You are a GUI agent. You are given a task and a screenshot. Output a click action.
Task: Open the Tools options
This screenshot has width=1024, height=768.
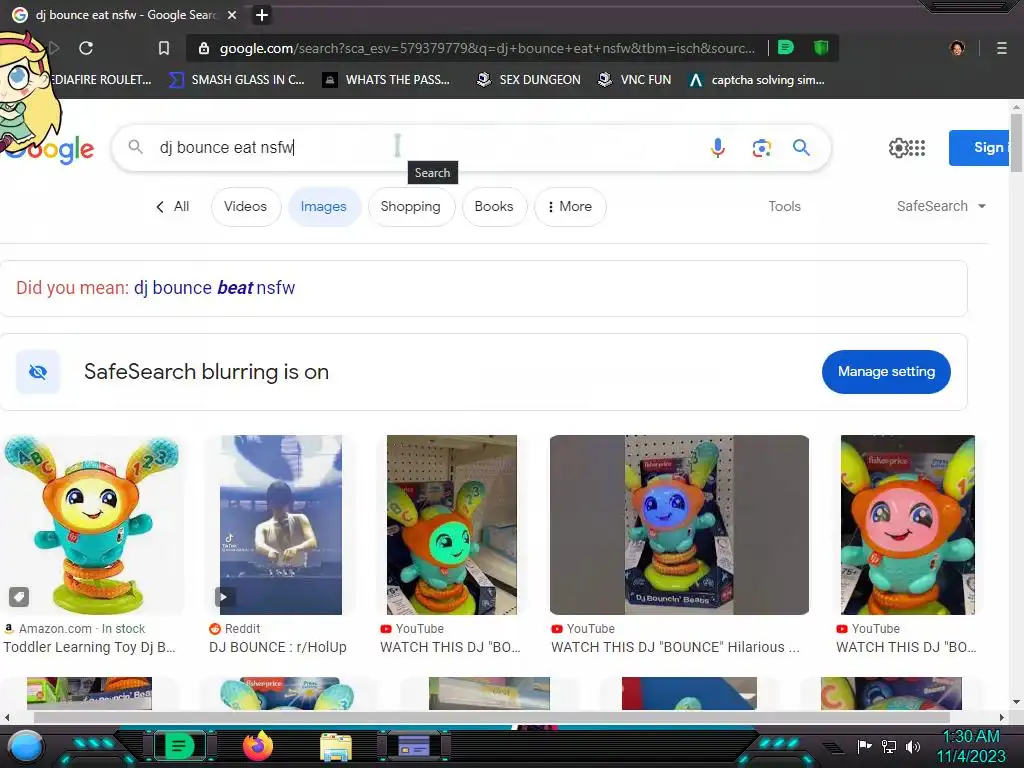click(784, 206)
